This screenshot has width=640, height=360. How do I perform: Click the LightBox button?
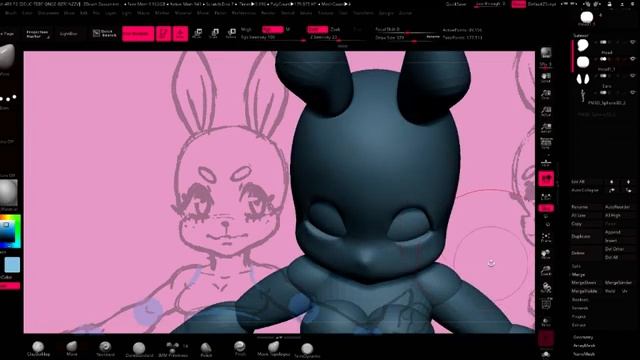coord(69,34)
